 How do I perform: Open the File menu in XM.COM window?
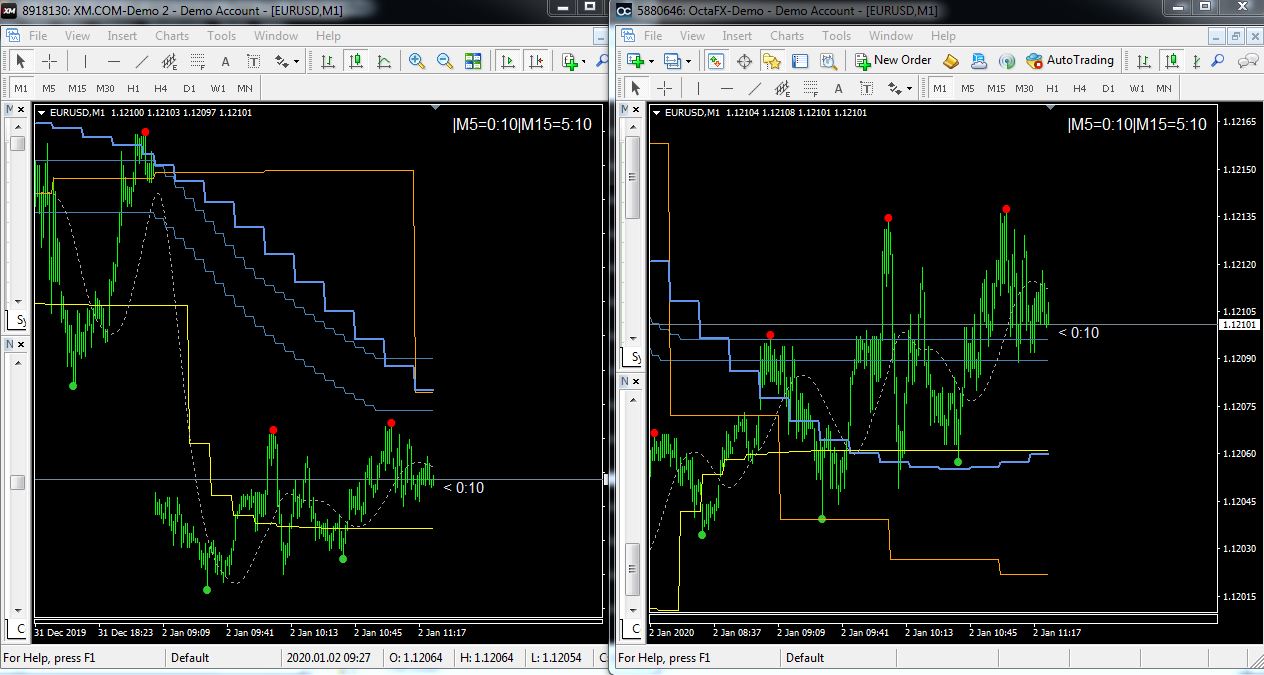tap(38, 35)
